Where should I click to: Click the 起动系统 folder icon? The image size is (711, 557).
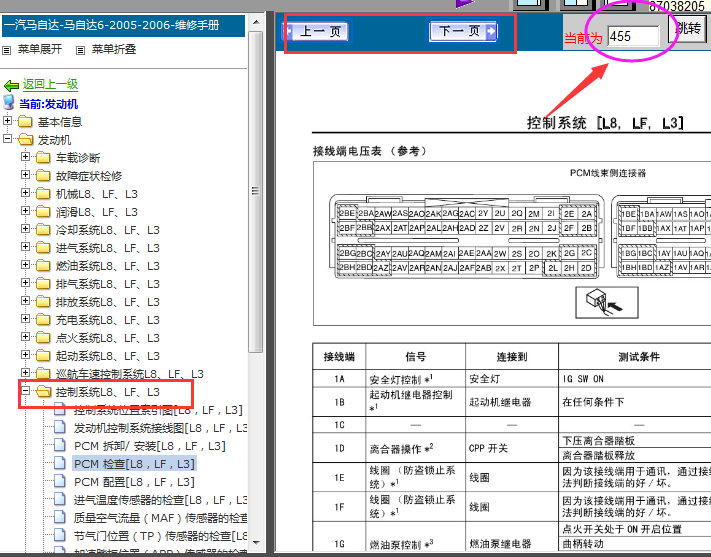pos(43,356)
